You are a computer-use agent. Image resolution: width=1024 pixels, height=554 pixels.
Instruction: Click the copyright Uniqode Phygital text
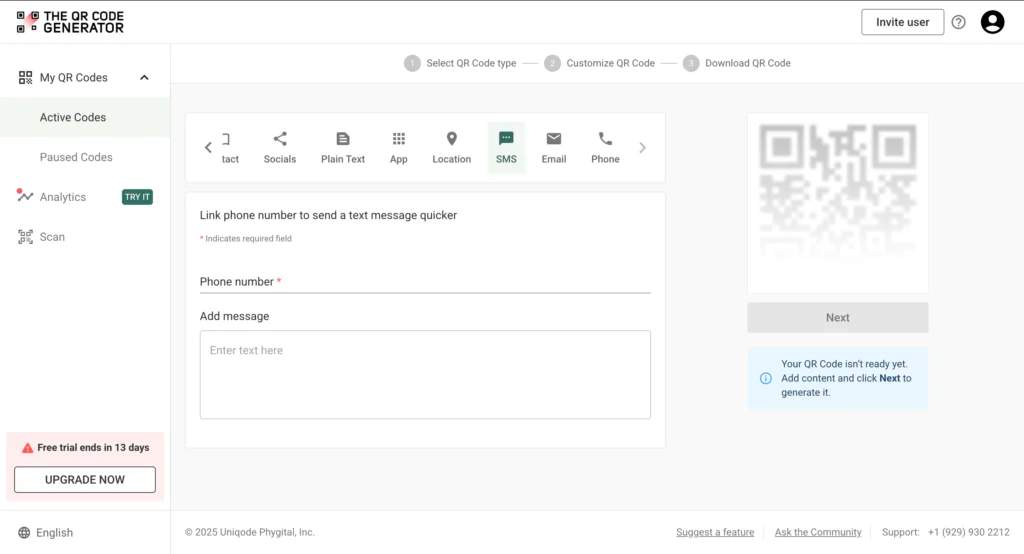point(249,532)
